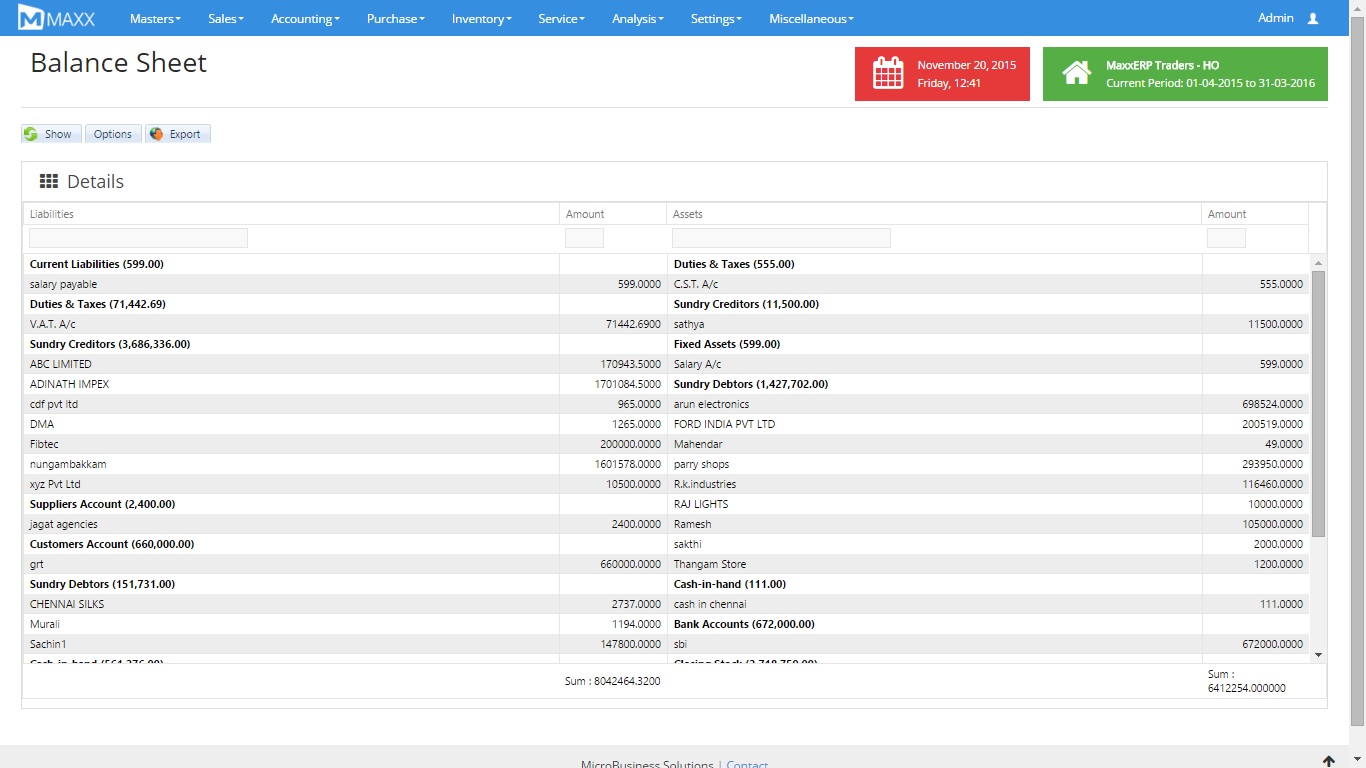This screenshot has width=1366, height=768.
Task: Click the Admin user profile icon
Action: click(1313, 18)
